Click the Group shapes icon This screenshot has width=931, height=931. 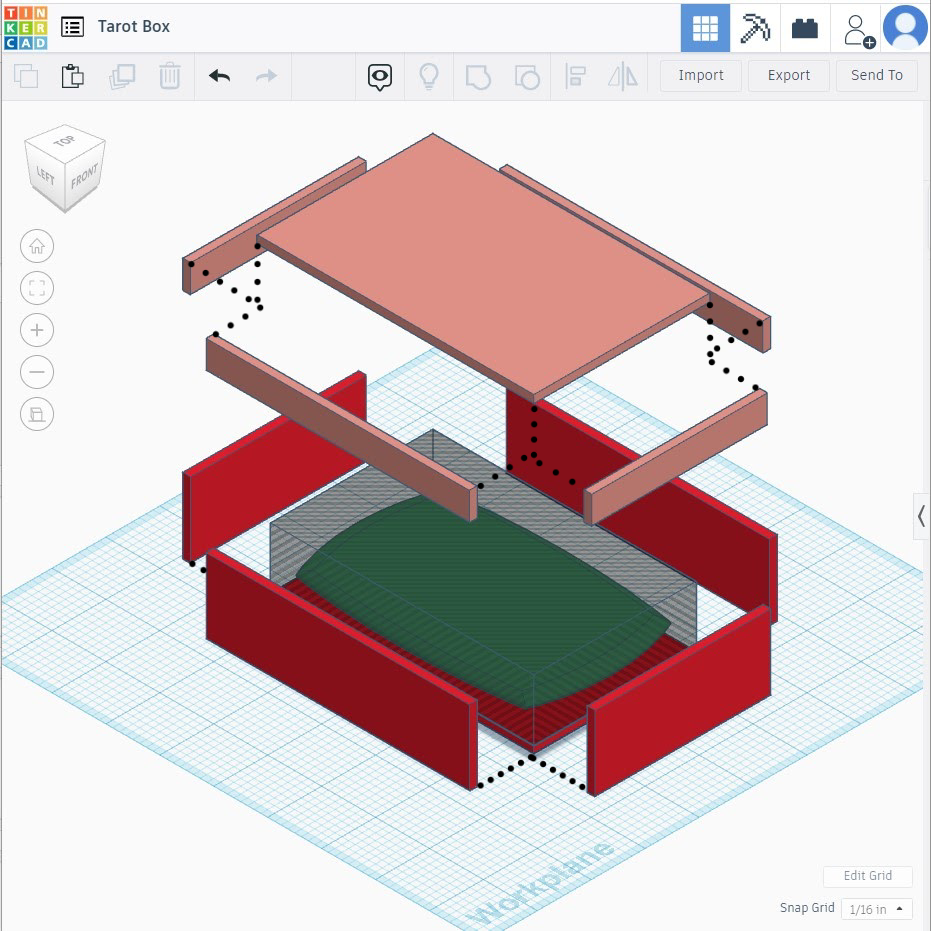478,77
